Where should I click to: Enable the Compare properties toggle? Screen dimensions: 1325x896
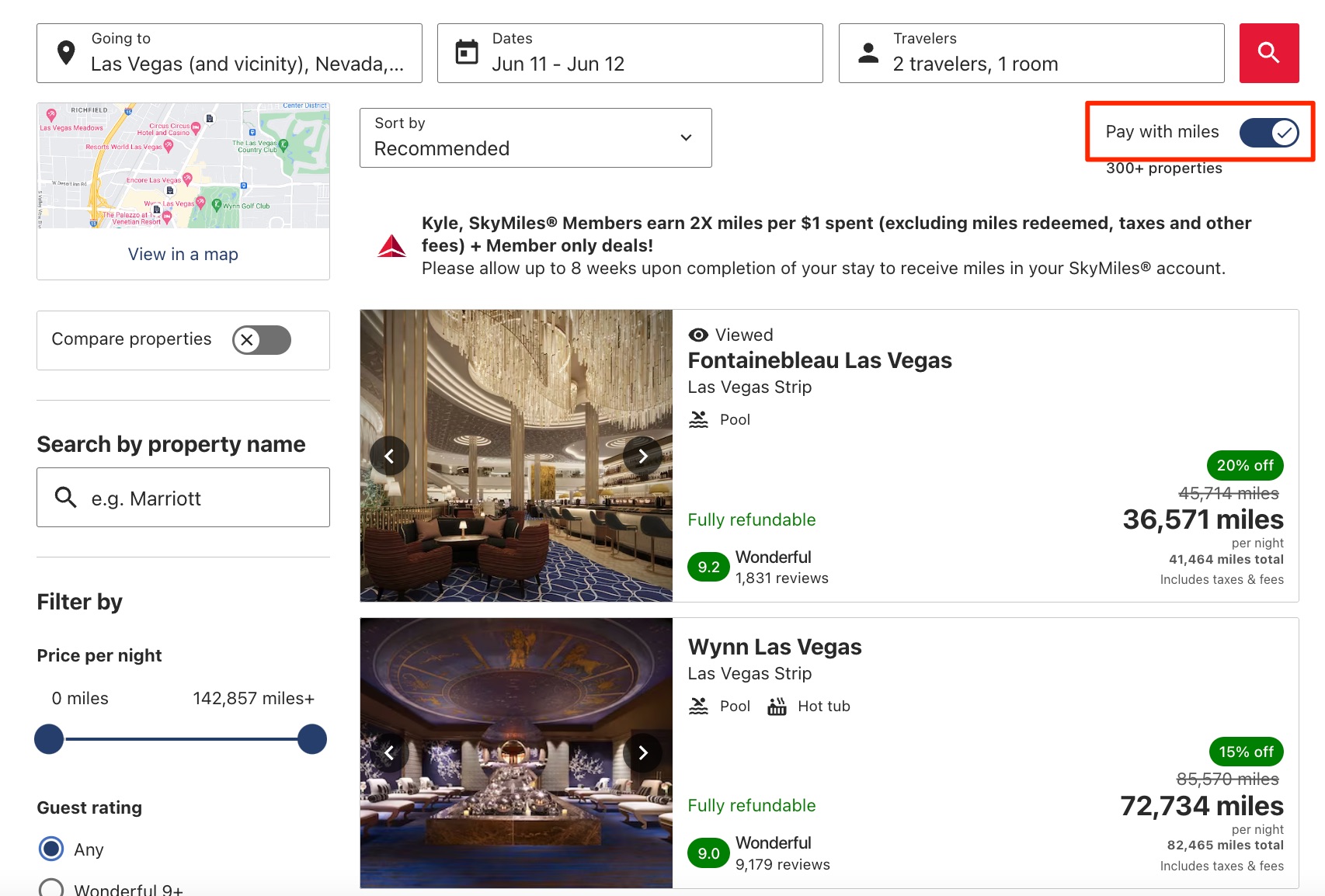tap(262, 340)
